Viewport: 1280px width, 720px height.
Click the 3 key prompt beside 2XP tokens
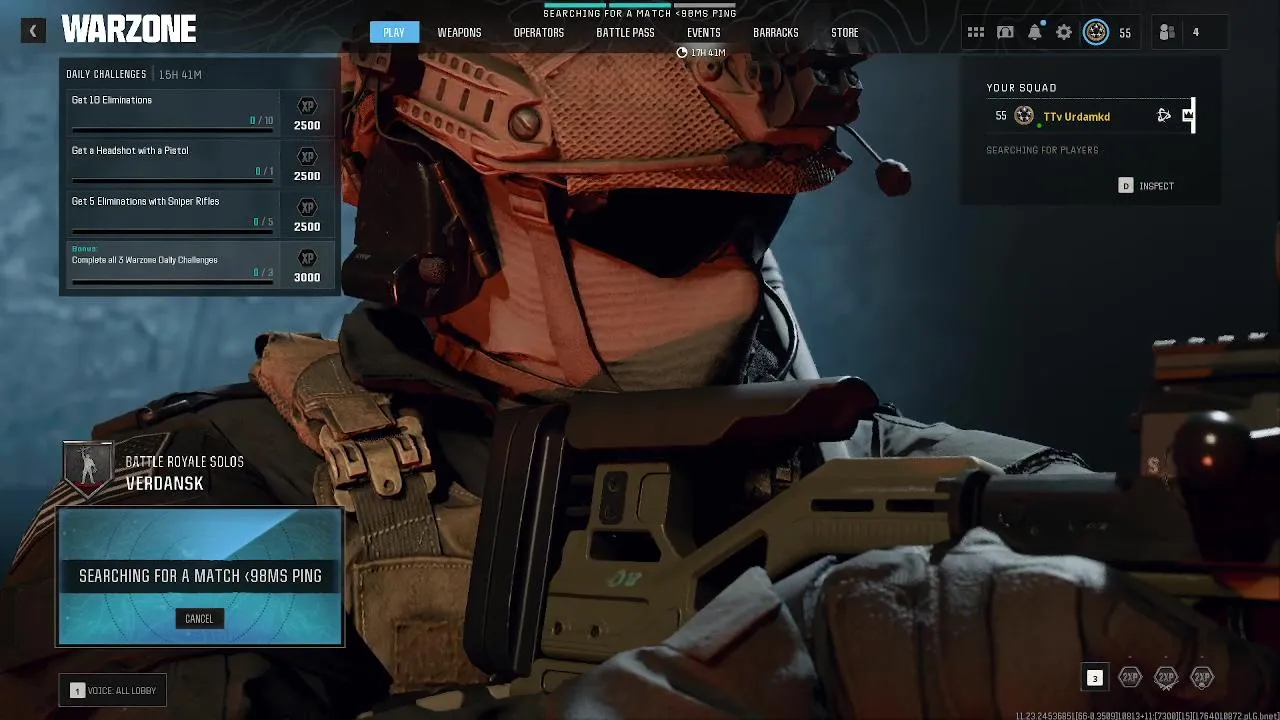click(1094, 678)
